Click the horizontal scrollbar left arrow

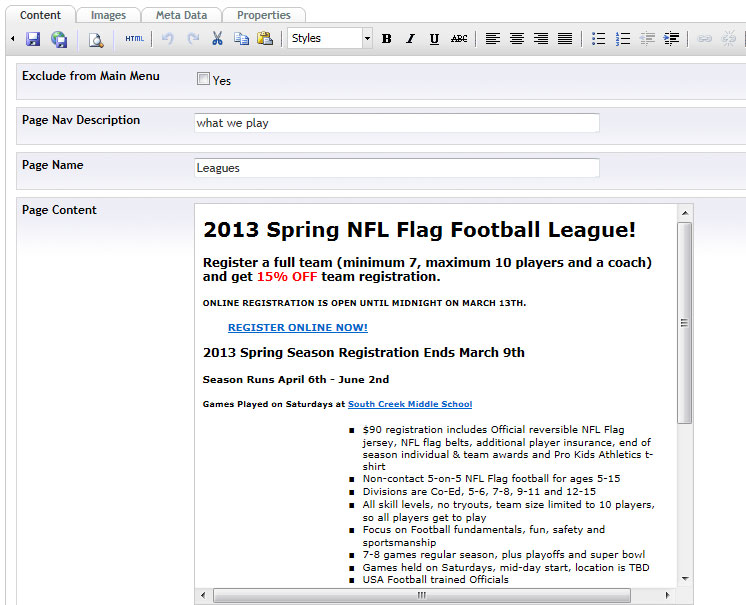pyautogui.click(x=204, y=595)
